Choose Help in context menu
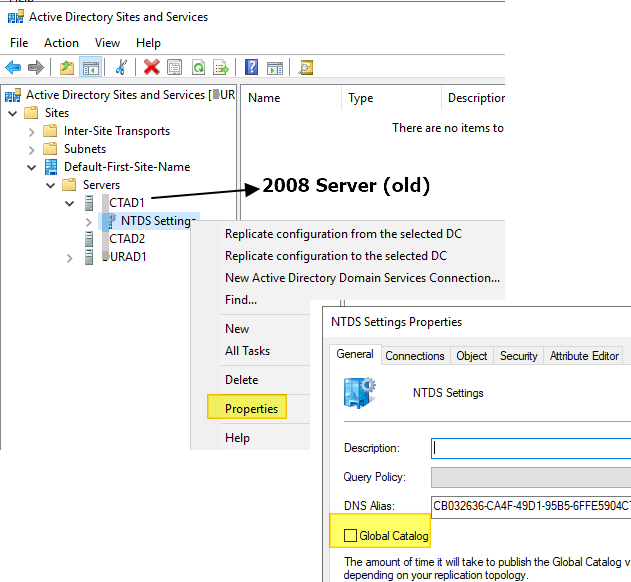 pyautogui.click(x=237, y=438)
